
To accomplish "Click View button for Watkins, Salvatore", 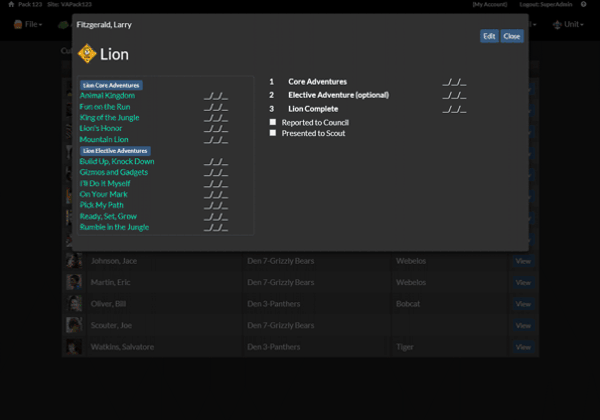I will [523, 347].
